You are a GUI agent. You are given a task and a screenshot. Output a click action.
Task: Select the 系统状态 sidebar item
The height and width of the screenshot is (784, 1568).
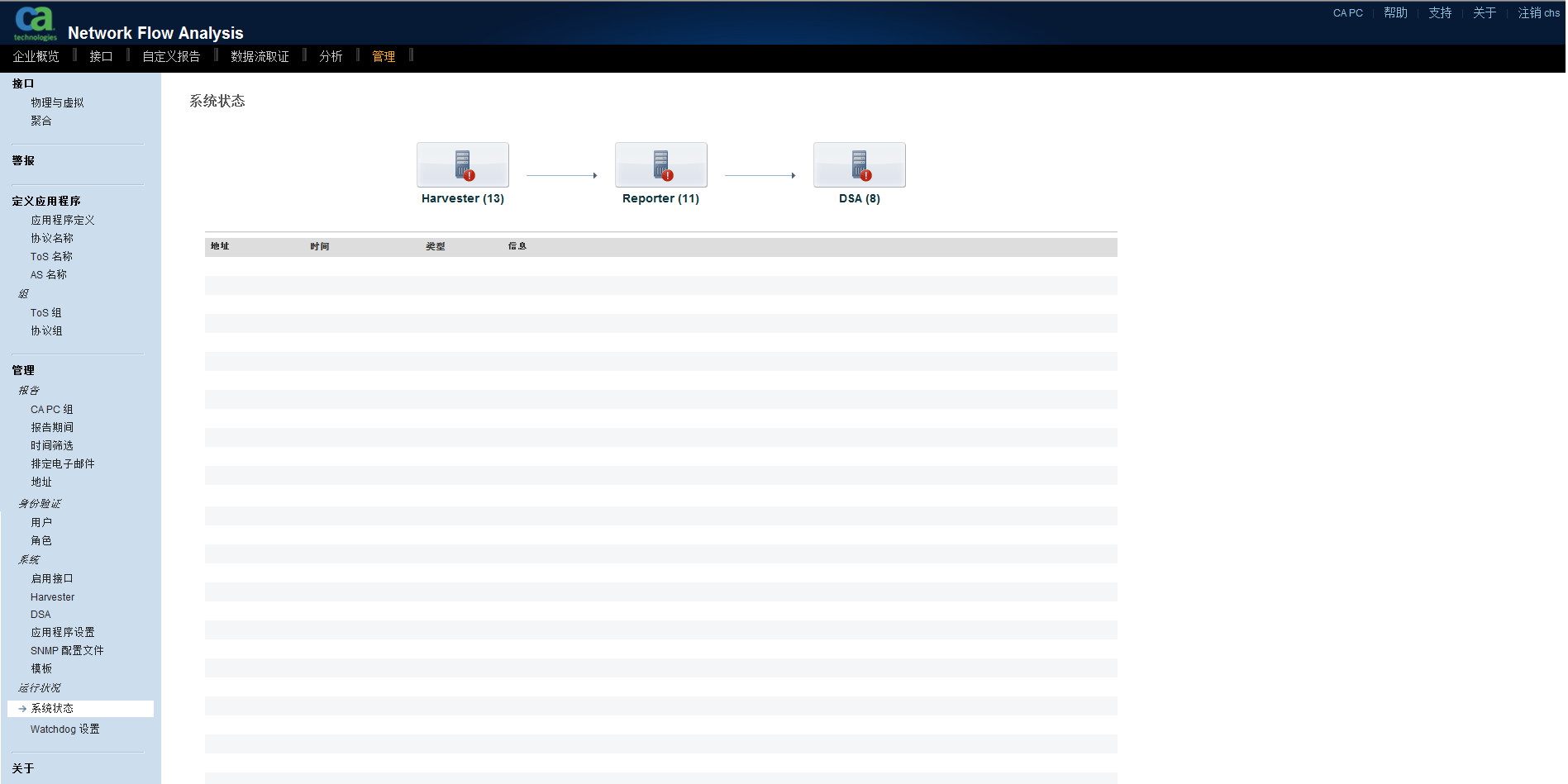click(x=80, y=708)
